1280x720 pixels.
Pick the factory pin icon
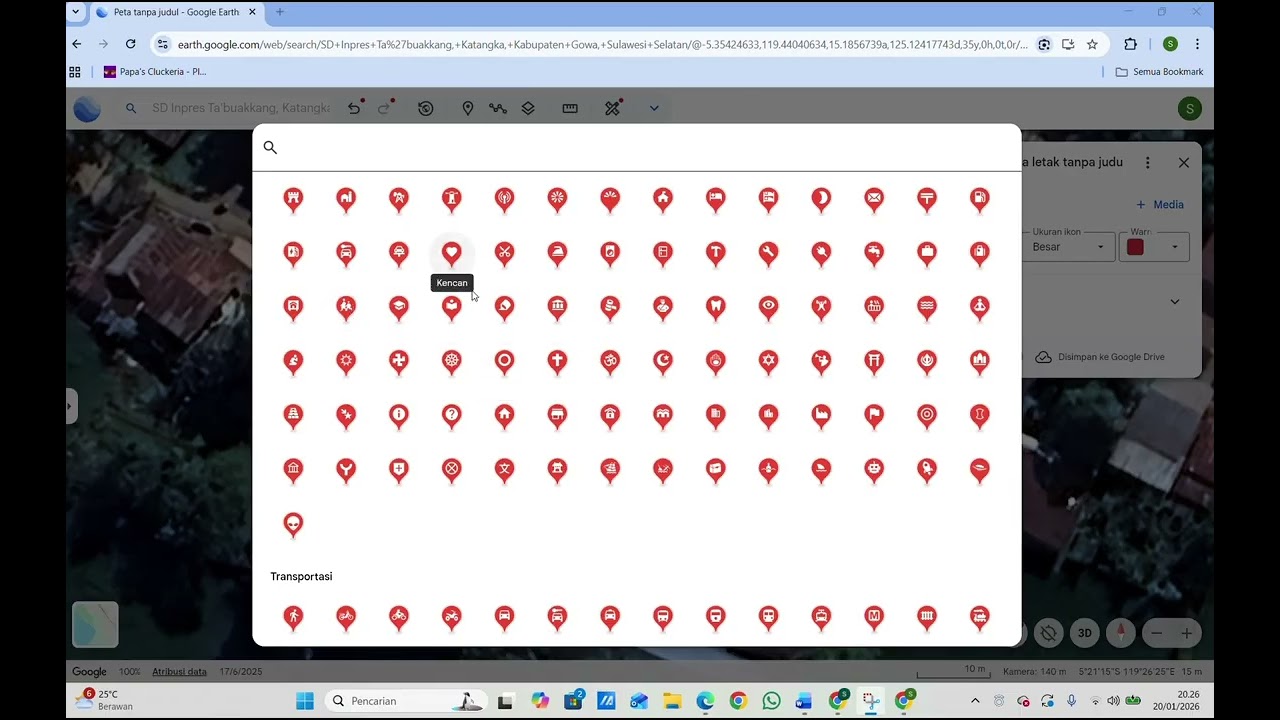point(821,415)
